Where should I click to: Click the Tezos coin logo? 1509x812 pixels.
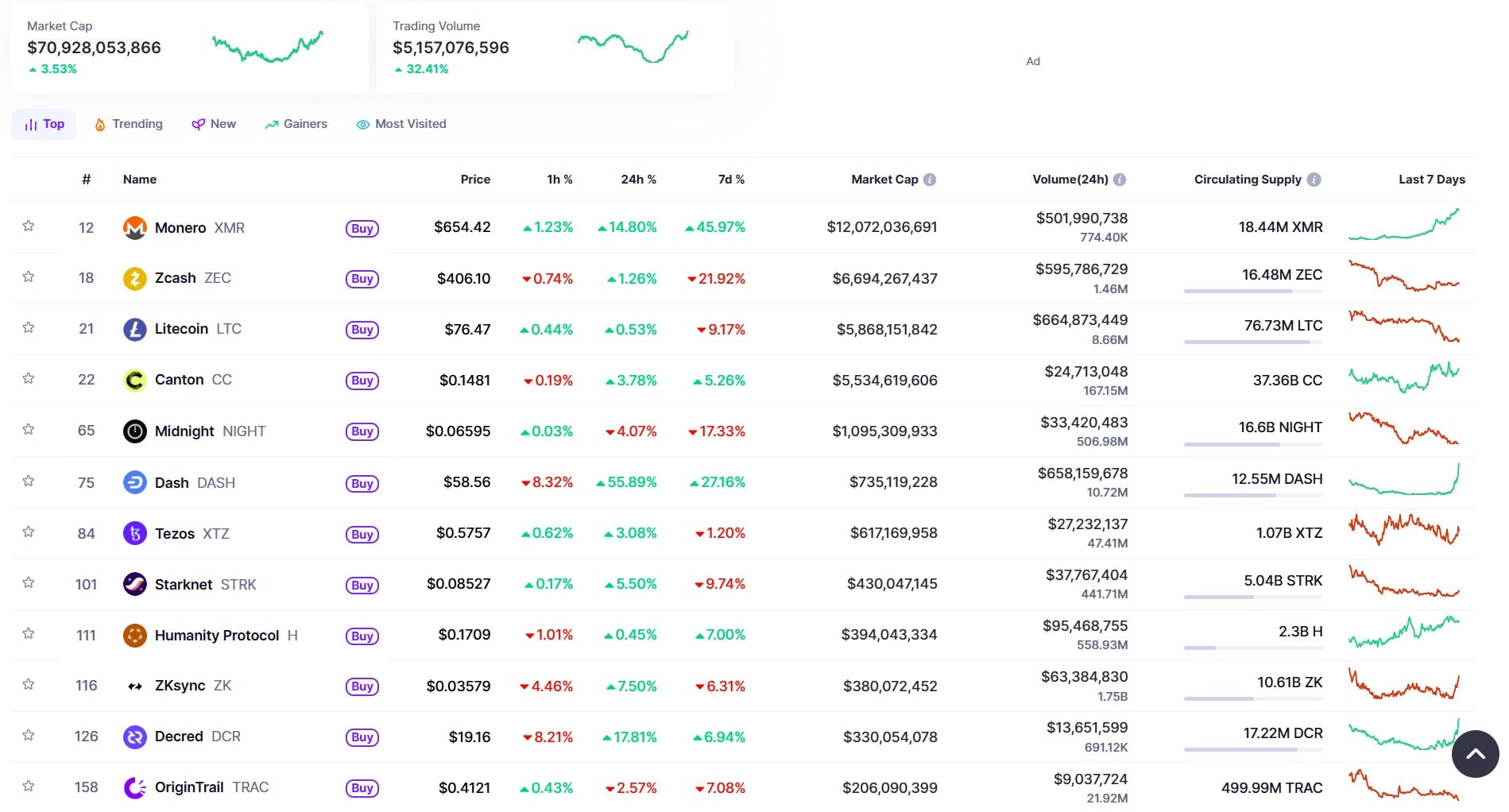pyautogui.click(x=134, y=533)
